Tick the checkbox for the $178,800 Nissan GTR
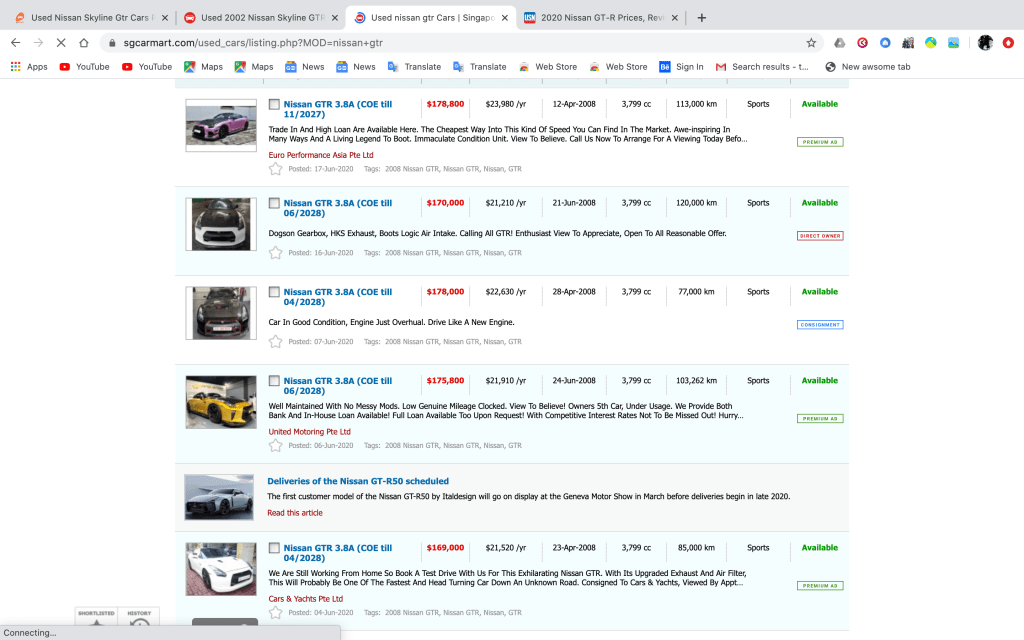 (275, 104)
